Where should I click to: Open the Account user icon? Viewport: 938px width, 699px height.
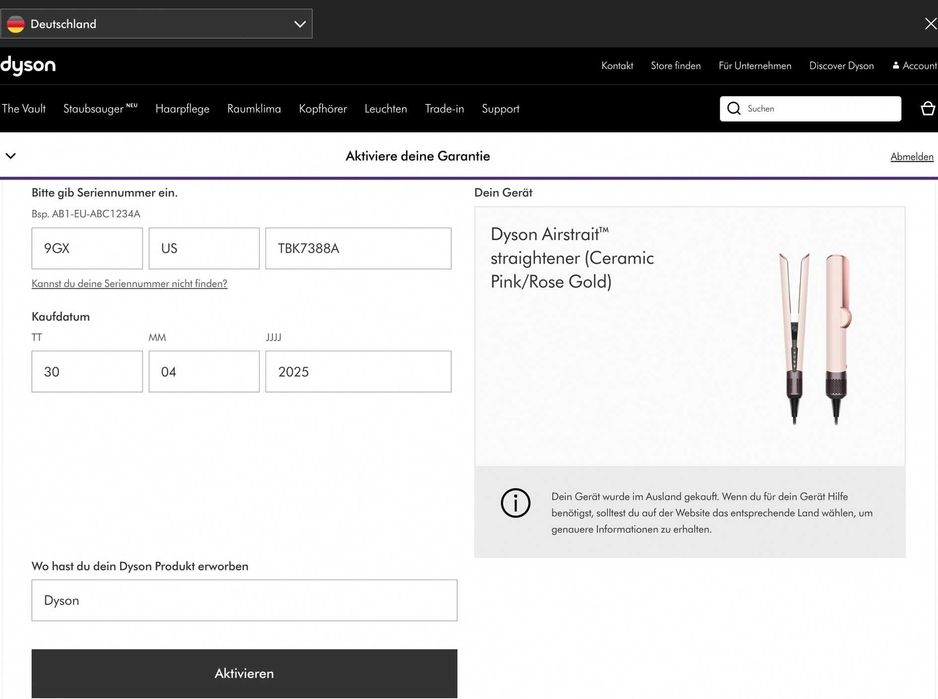[x=896, y=66]
